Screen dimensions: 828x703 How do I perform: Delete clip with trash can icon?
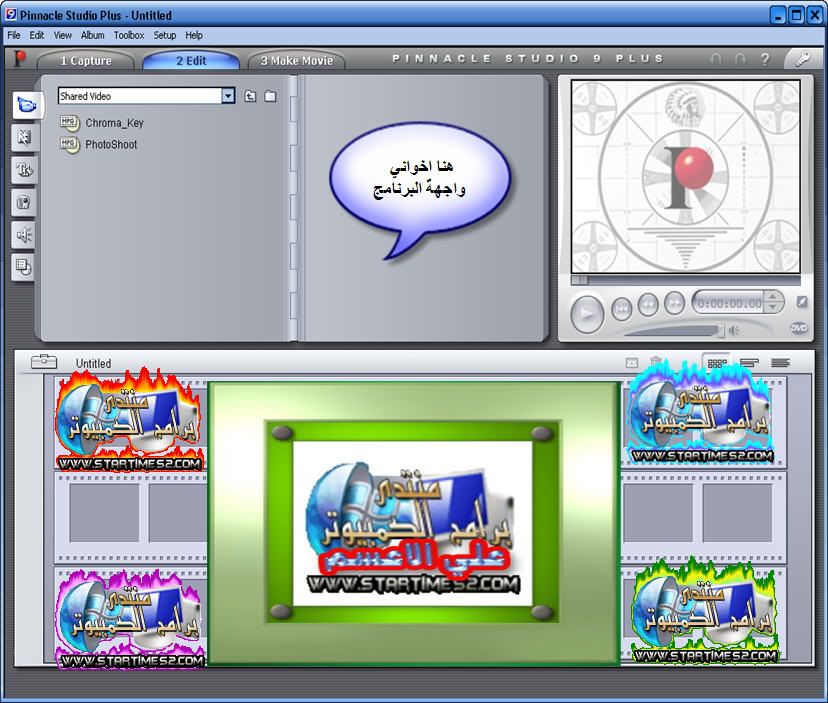click(656, 361)
